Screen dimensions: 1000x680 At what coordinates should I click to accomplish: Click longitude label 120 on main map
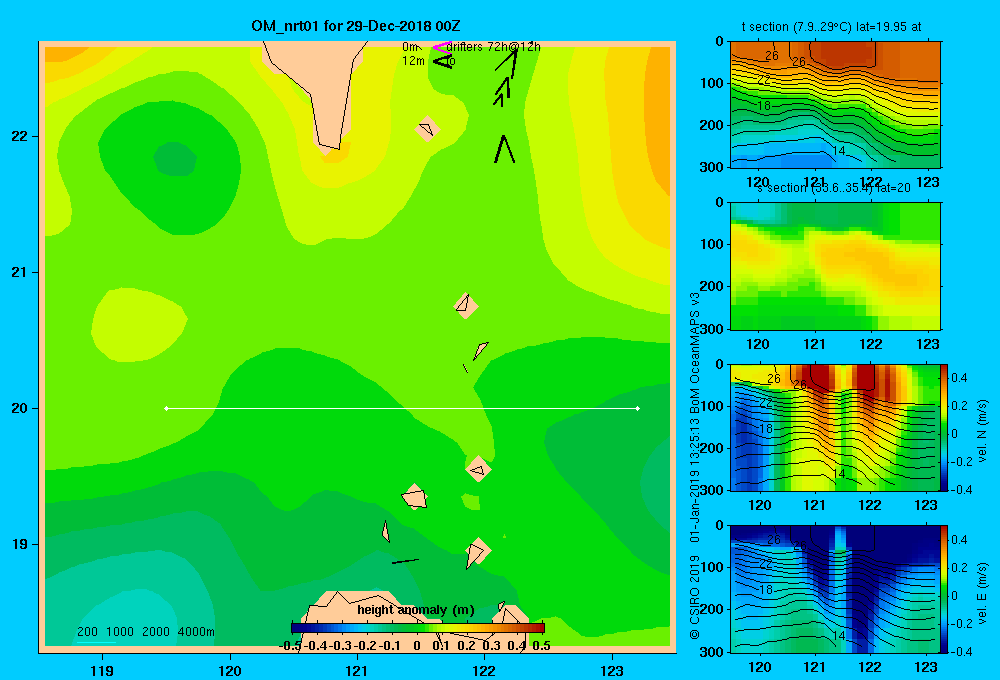(x=230, y=670)
